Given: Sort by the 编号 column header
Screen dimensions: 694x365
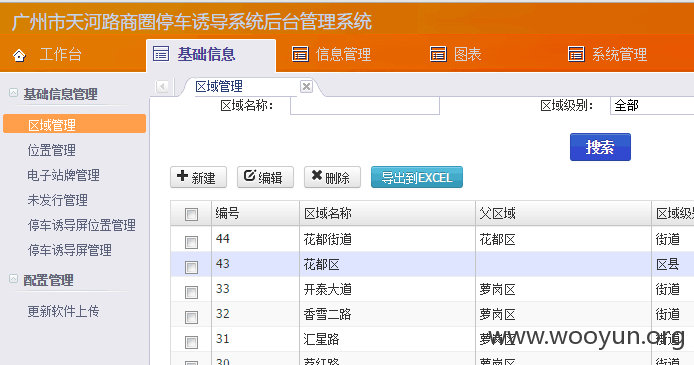Looking at the screenshot, I should coord(256,213).
